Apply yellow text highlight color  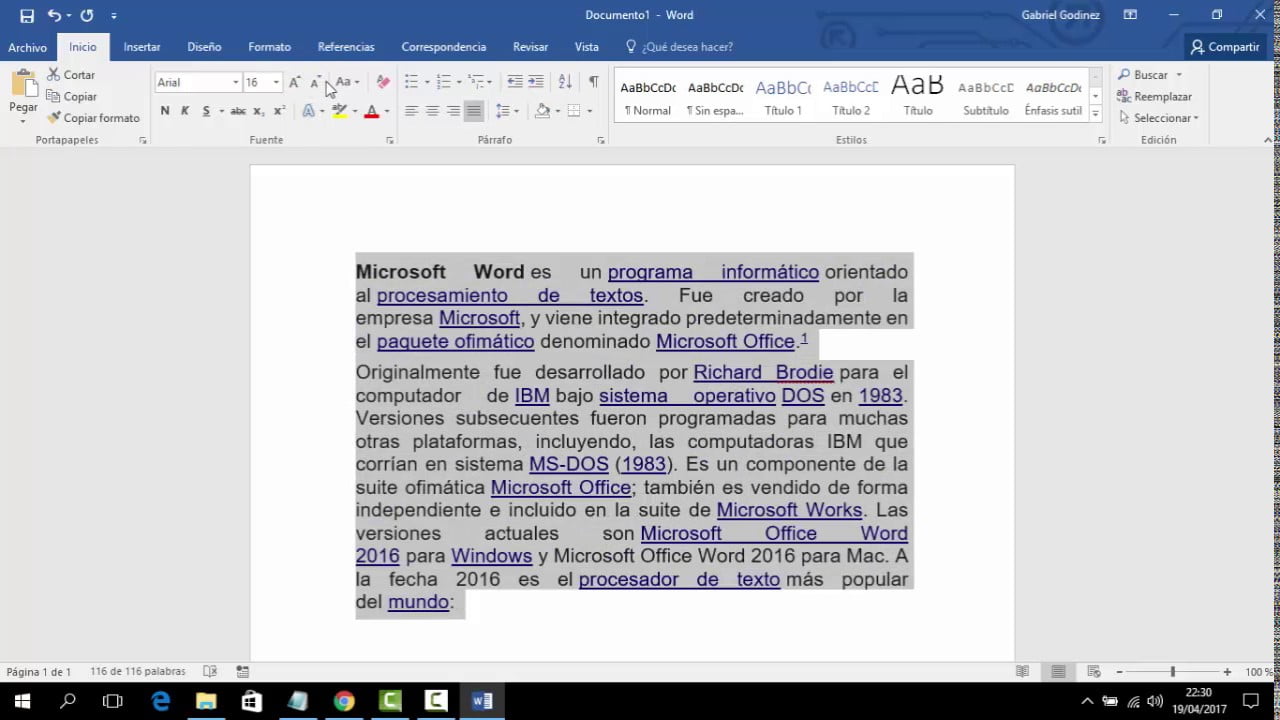click(x=339, y=111)
